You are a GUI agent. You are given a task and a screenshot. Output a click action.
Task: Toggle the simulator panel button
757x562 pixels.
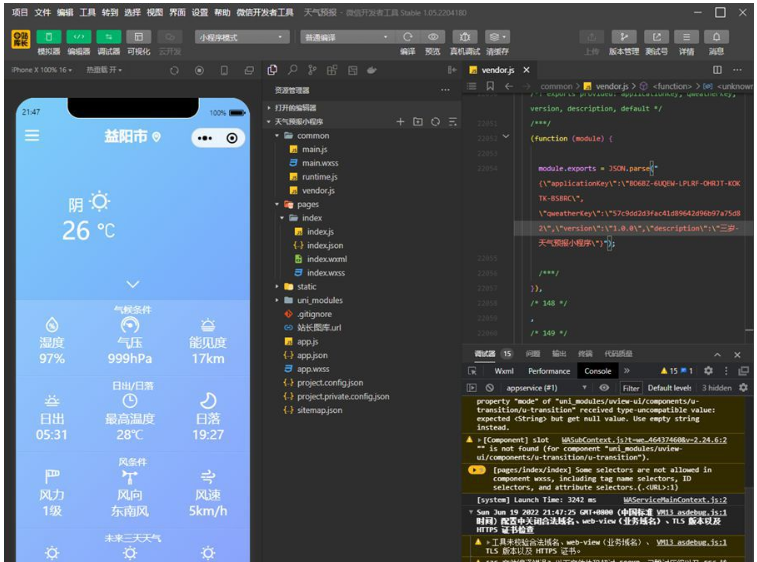click(x=49, y=37)
